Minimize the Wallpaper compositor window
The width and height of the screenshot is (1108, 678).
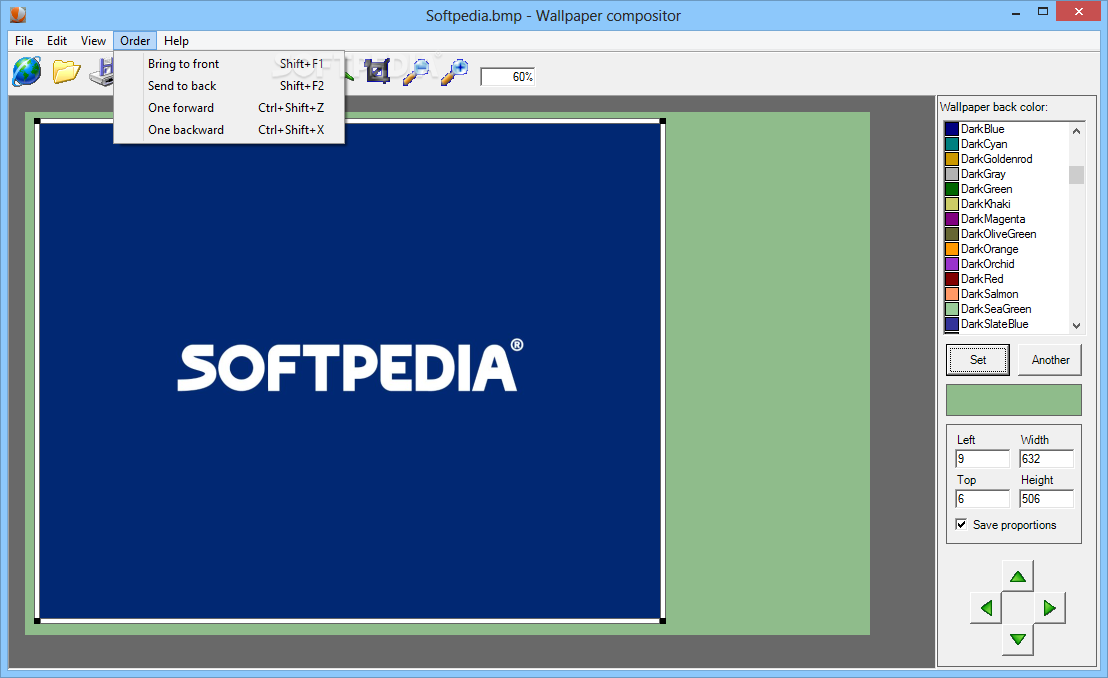point(1015,13)
